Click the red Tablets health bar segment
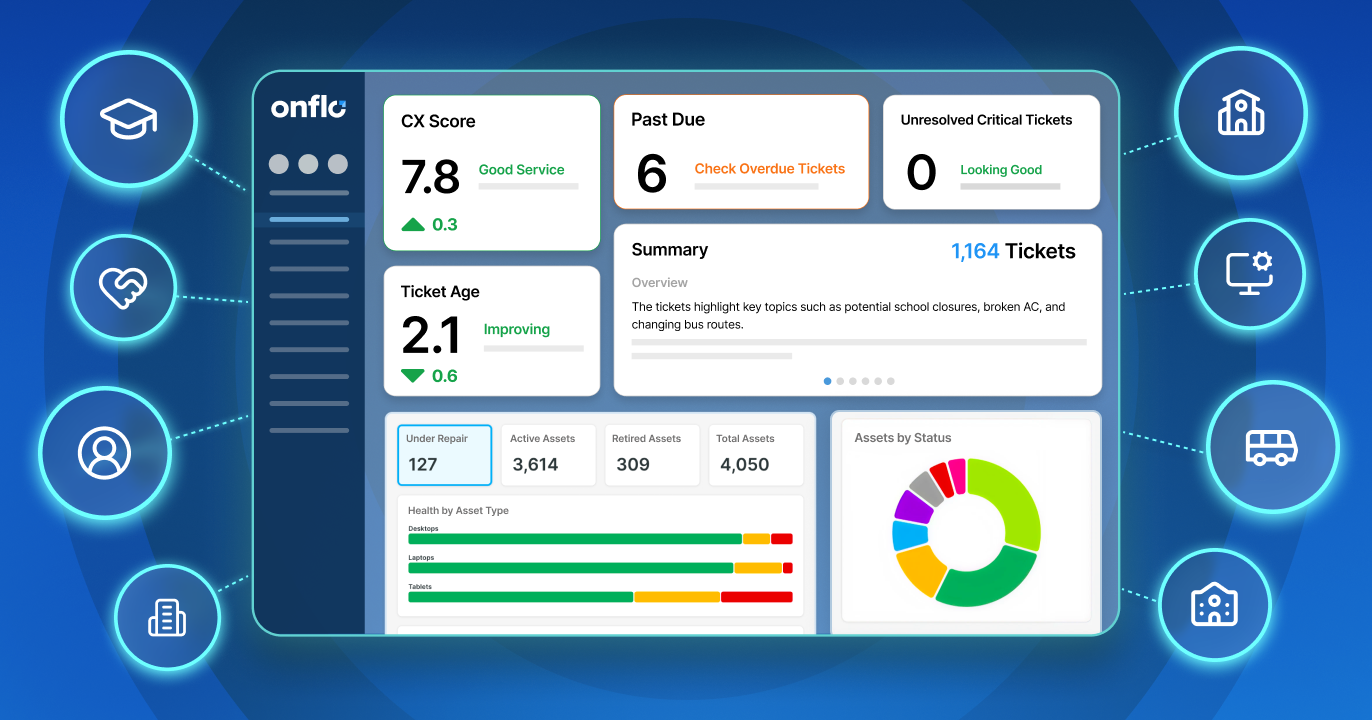Viewport: 1372px width, 720px height. click(x=756, y=597)
